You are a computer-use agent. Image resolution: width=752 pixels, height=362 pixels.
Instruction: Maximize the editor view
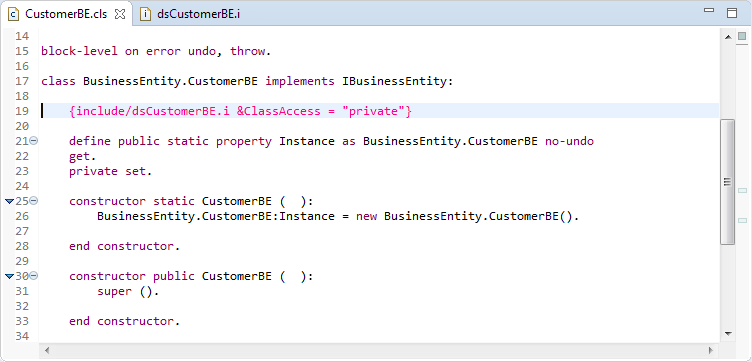732,13
